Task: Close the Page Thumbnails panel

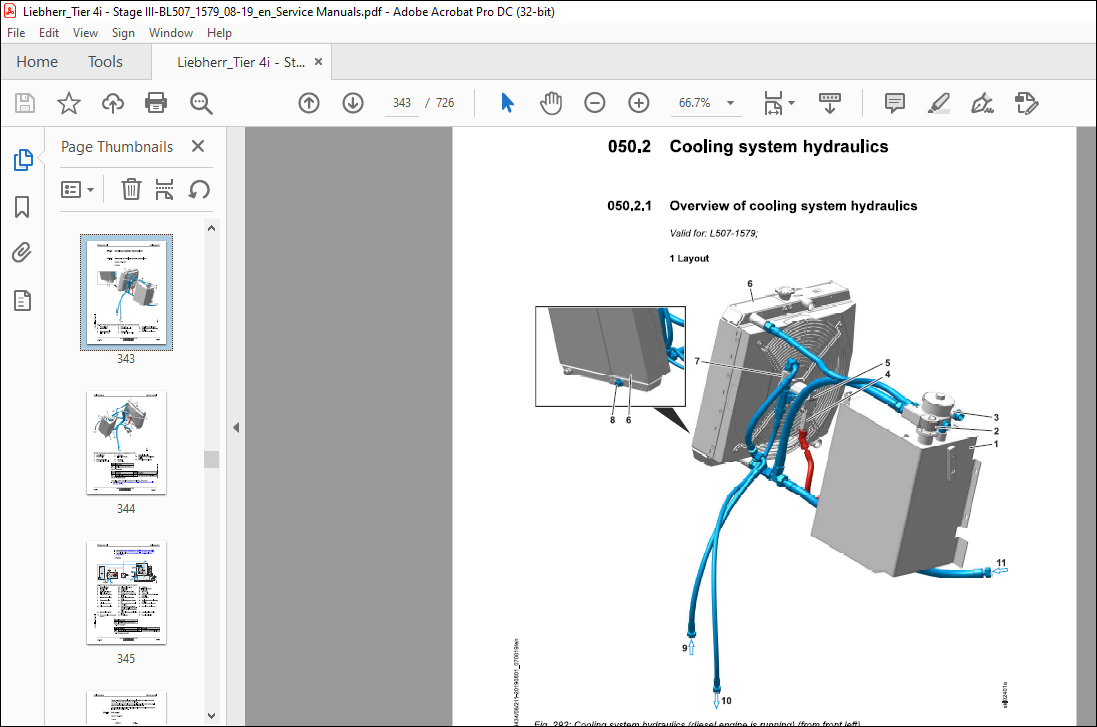Action: (198, 146)
